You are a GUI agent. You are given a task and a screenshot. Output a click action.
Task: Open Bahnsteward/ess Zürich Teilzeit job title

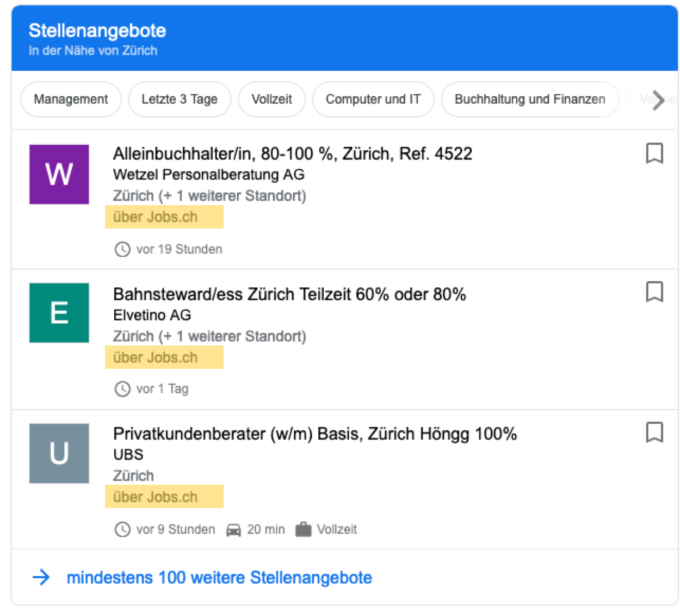(x=290, y=294)
